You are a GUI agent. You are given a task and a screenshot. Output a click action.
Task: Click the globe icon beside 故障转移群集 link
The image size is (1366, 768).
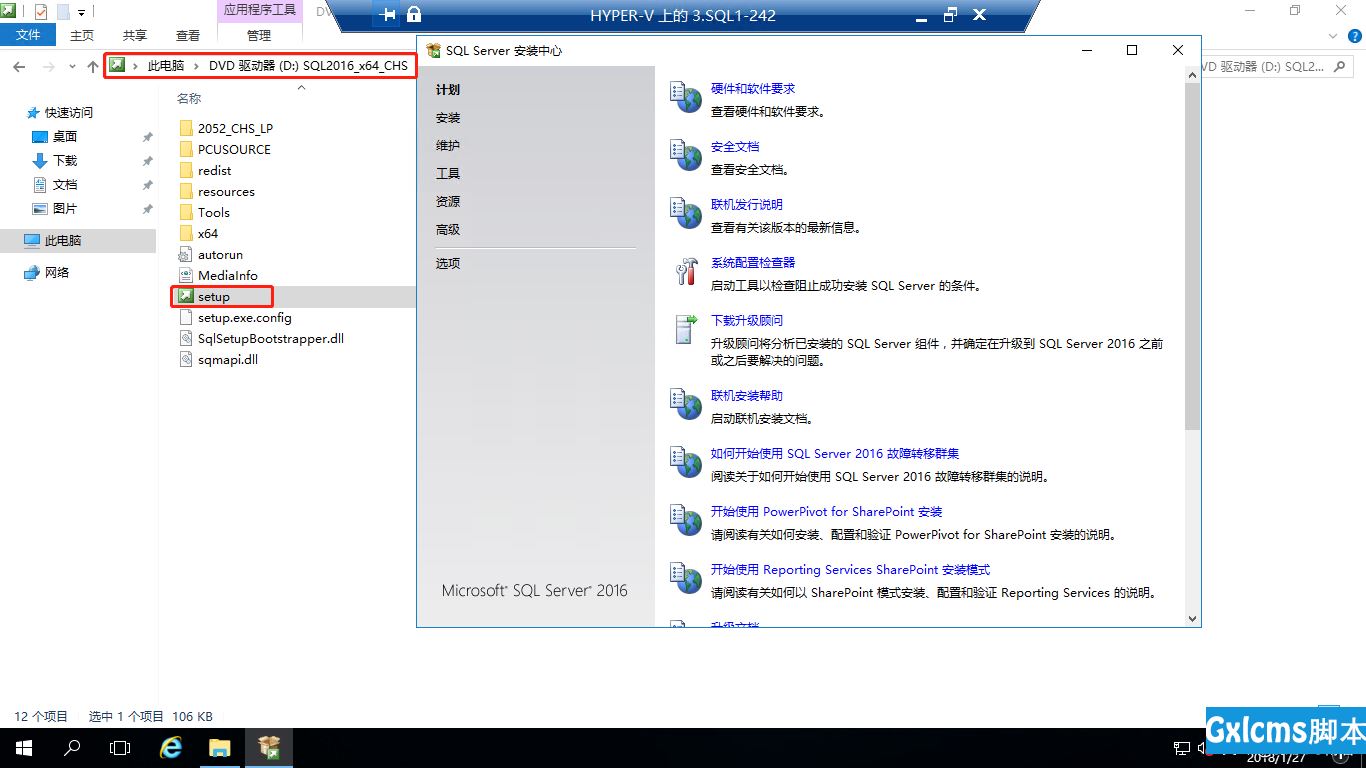click(x=685, y=462)
